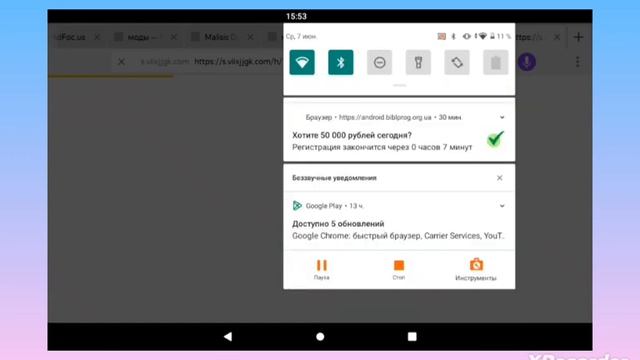Screen dimensions: 640x360
Task: Close the 'Malisis' browser tab
Action: pos(251,37)
